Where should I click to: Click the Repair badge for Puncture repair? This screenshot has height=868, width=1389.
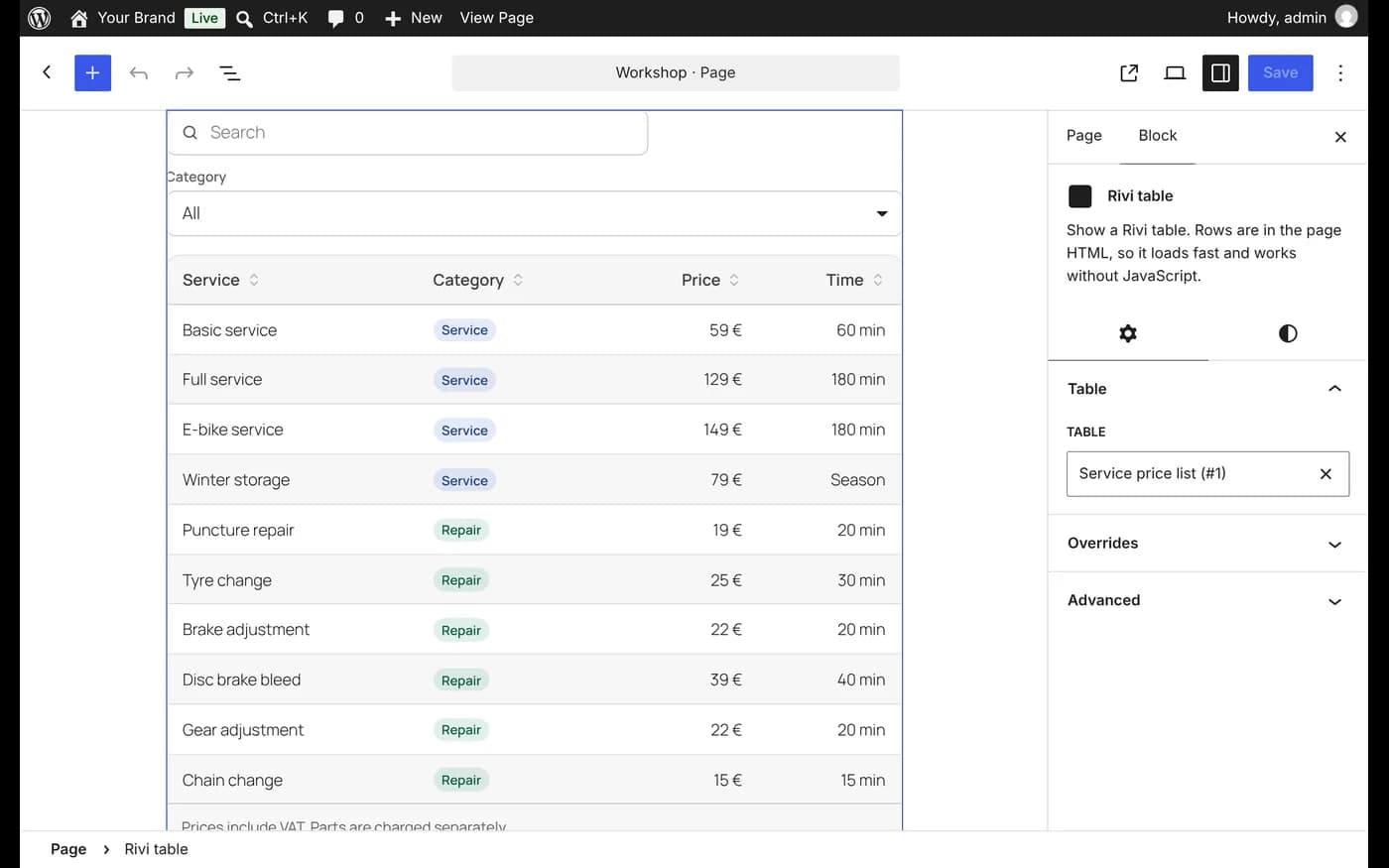461,530
